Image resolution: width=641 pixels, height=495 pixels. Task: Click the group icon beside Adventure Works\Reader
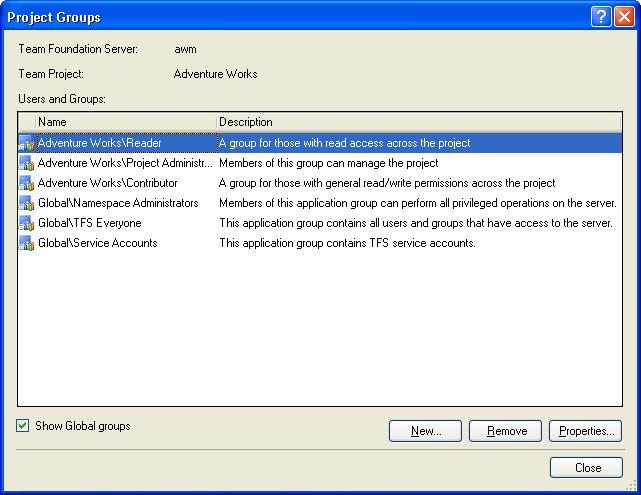click(x=26, y=144)
